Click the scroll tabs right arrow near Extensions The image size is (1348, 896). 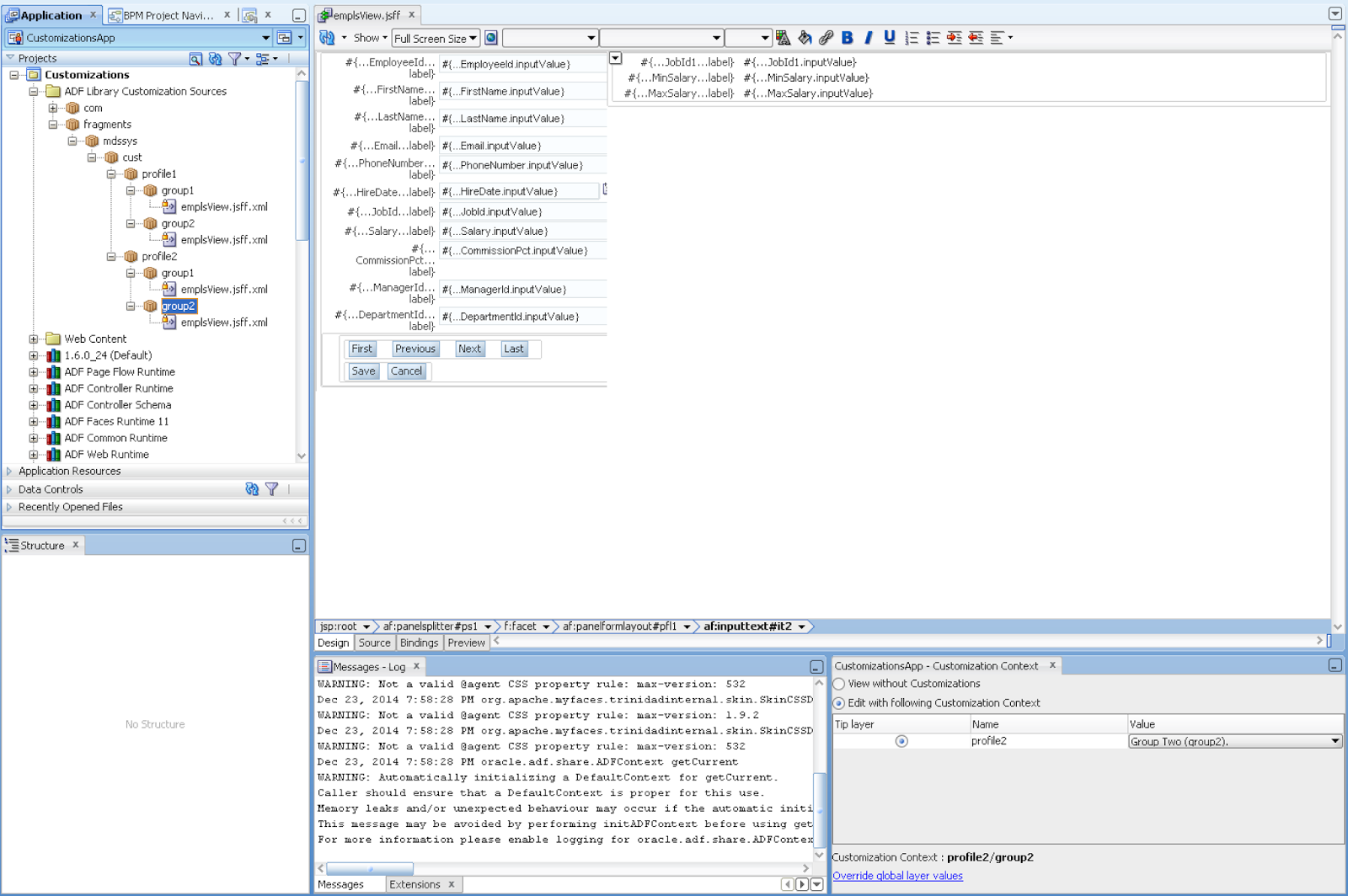coord(802,884)
